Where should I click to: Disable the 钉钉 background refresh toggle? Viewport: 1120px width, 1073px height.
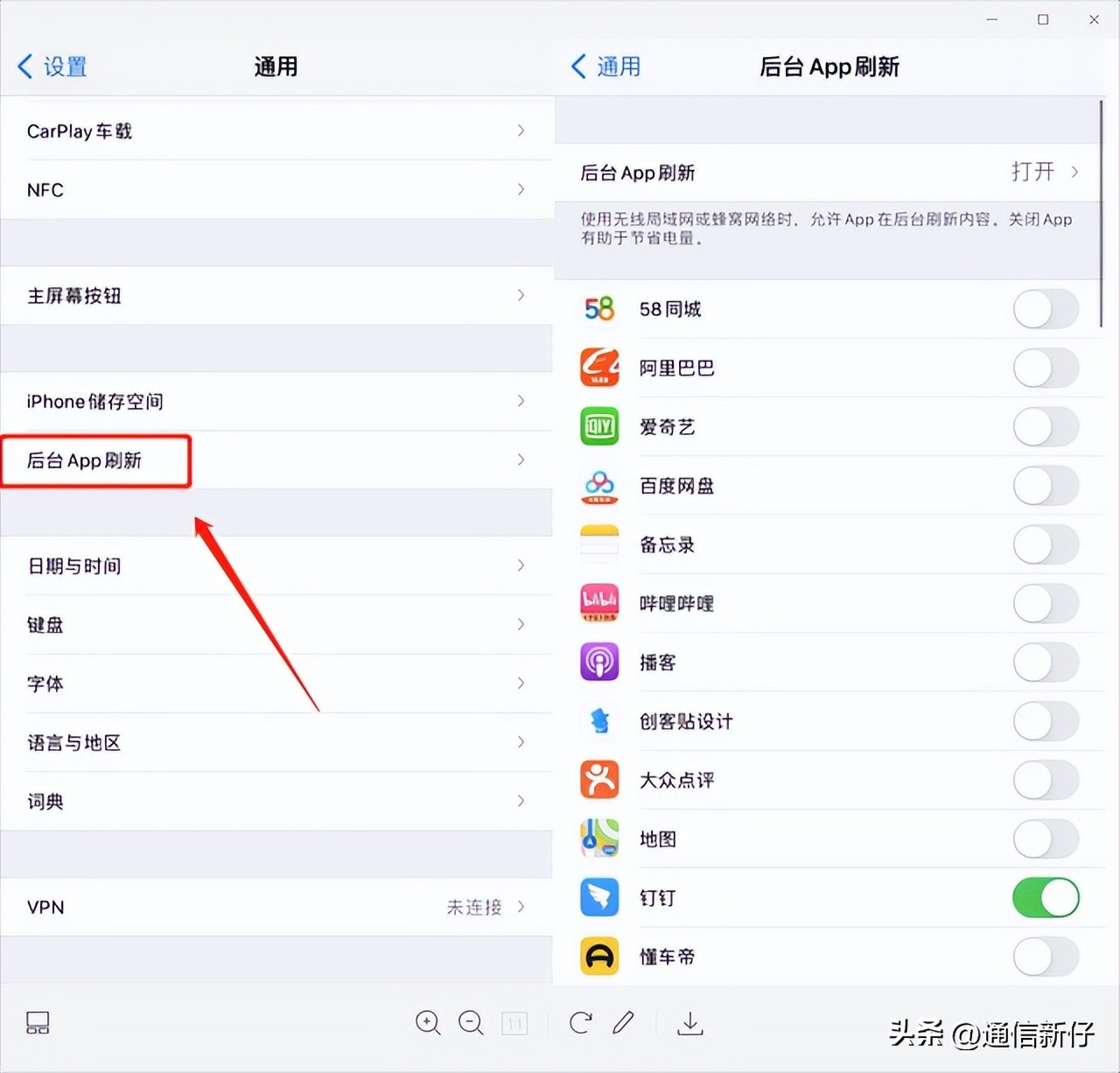(x=1046, y=897)
